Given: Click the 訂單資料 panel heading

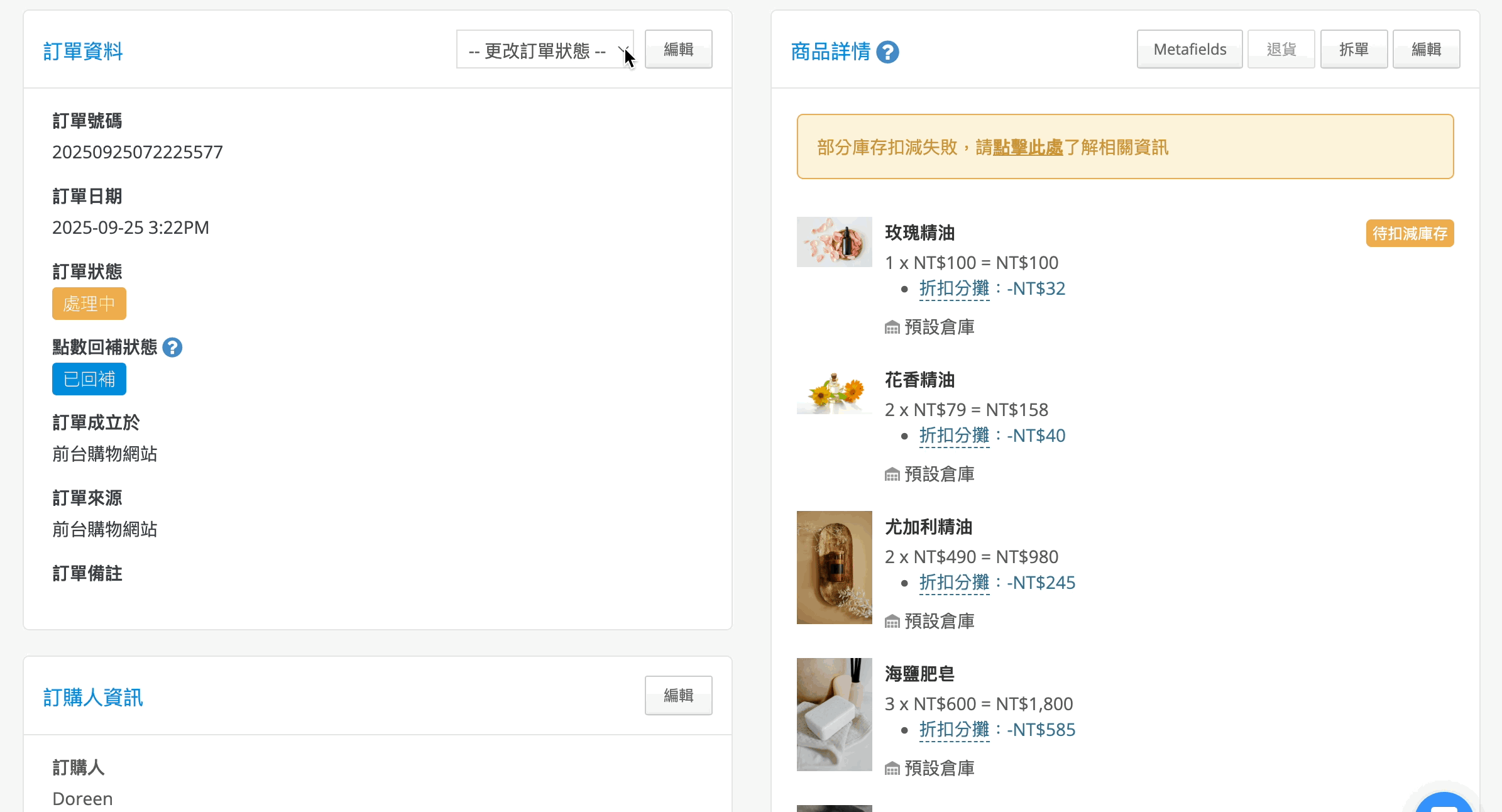Looking at the screenshot, I should pos(83,52).
